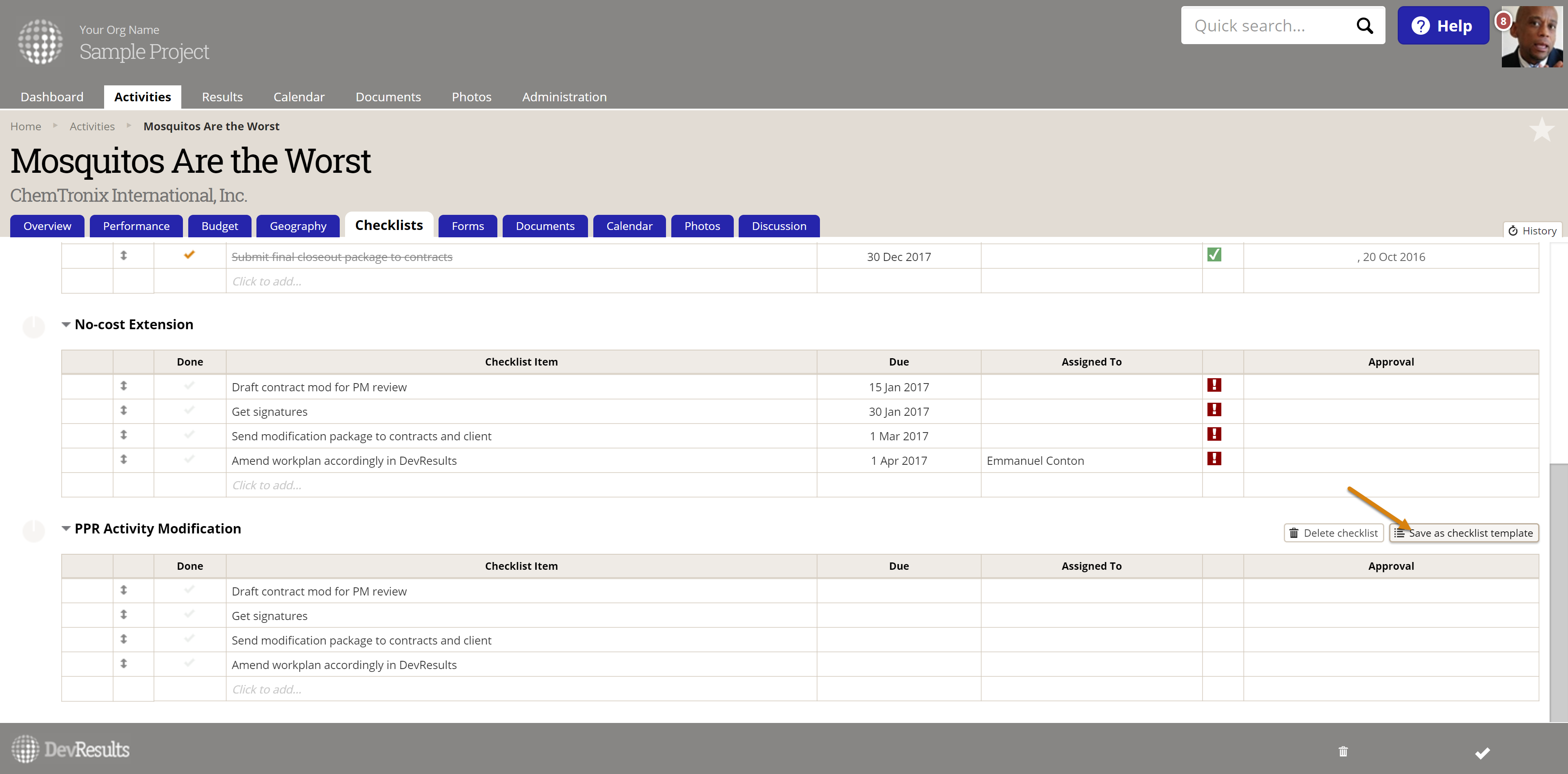This screenshot has height=774, width=1568.
Task: Click the trash icon in footer bar
Action: (1343, 751)
